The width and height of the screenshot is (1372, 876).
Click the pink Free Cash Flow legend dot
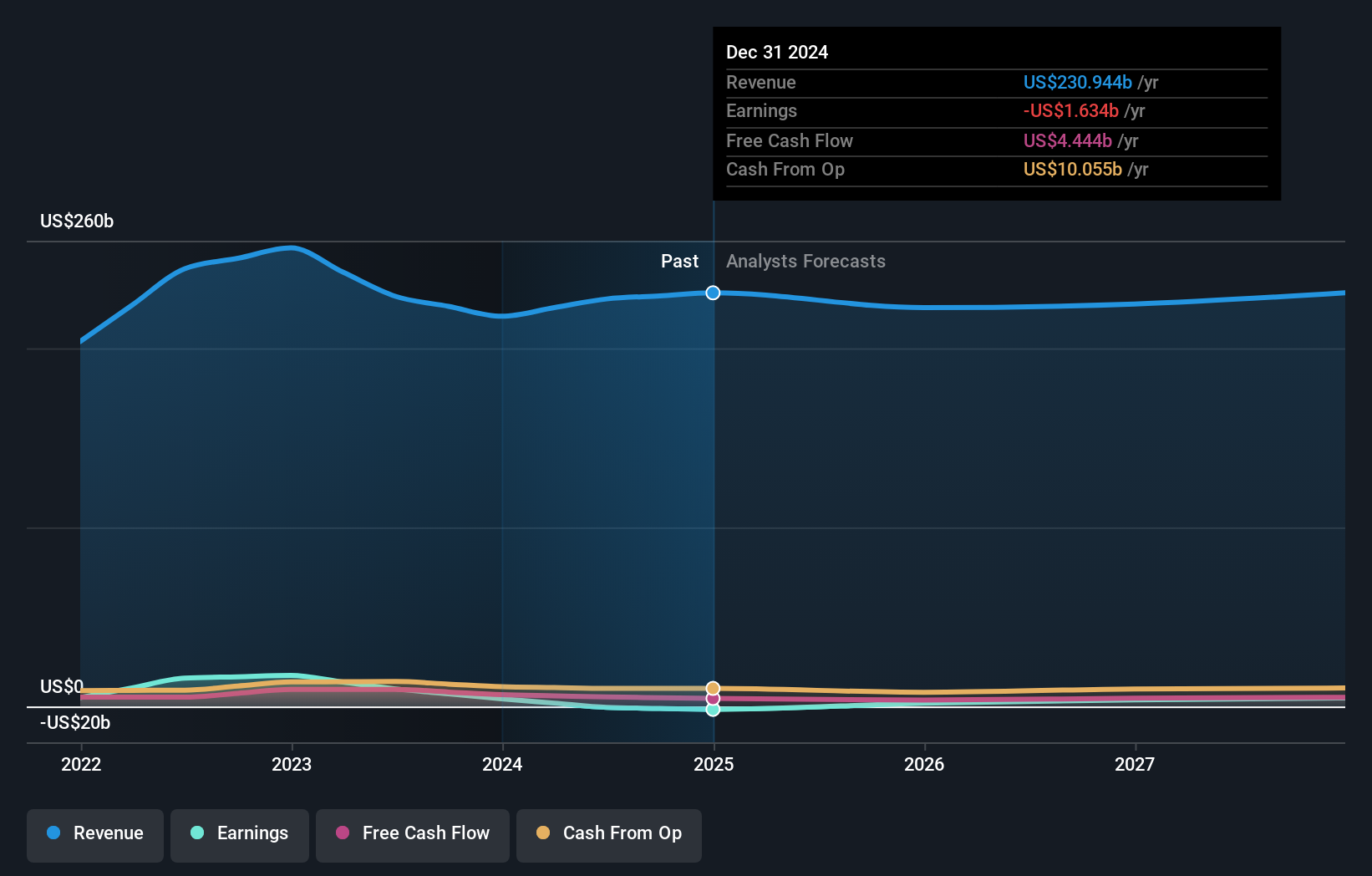coord(340,833)
